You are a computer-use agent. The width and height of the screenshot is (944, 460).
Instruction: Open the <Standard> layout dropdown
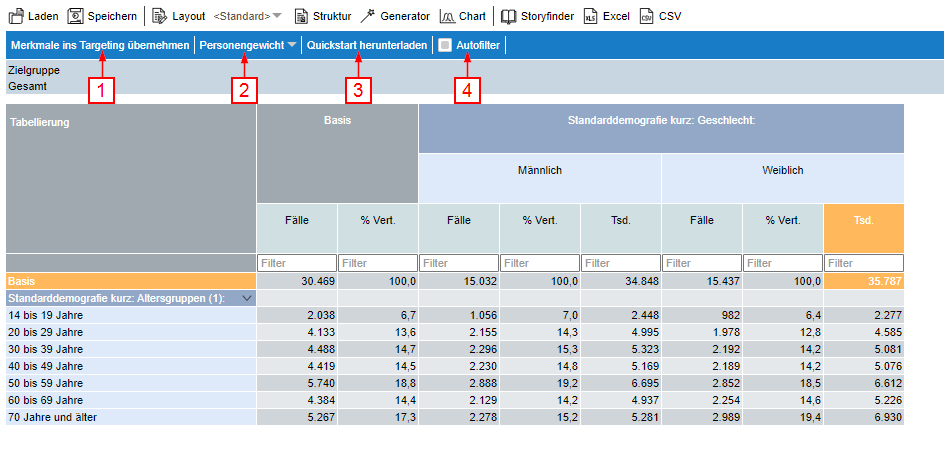247,16
